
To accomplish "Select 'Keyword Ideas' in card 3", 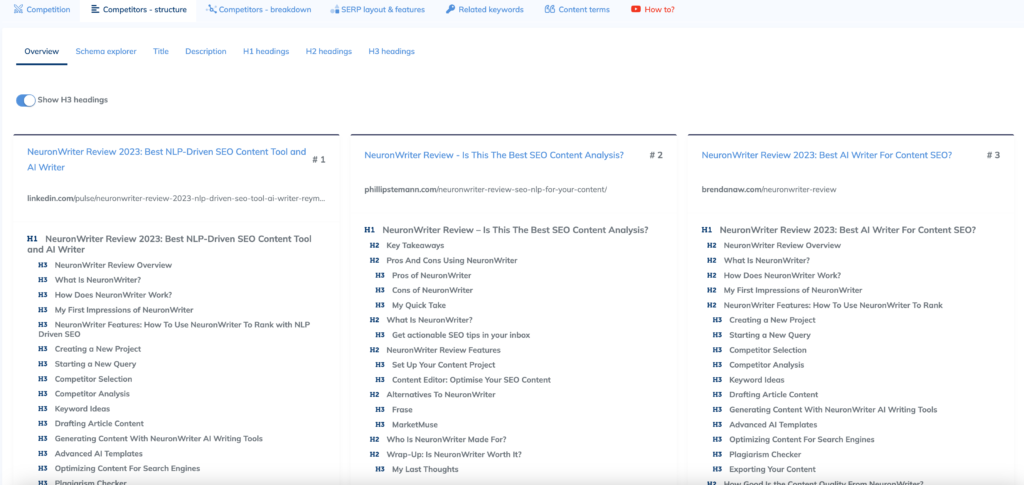I will pos(757,380).
